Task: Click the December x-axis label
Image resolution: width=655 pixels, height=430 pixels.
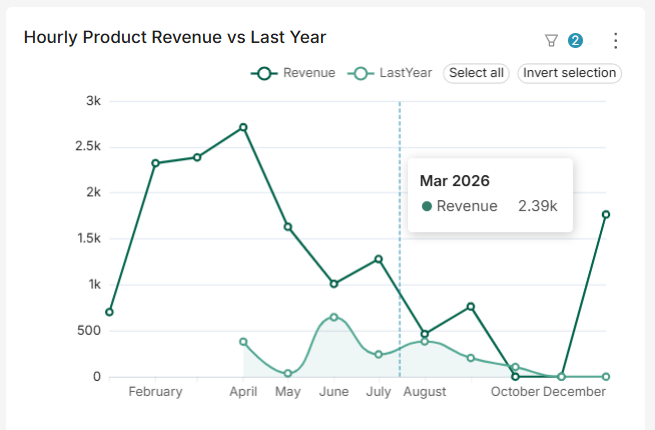Action: 574,392
